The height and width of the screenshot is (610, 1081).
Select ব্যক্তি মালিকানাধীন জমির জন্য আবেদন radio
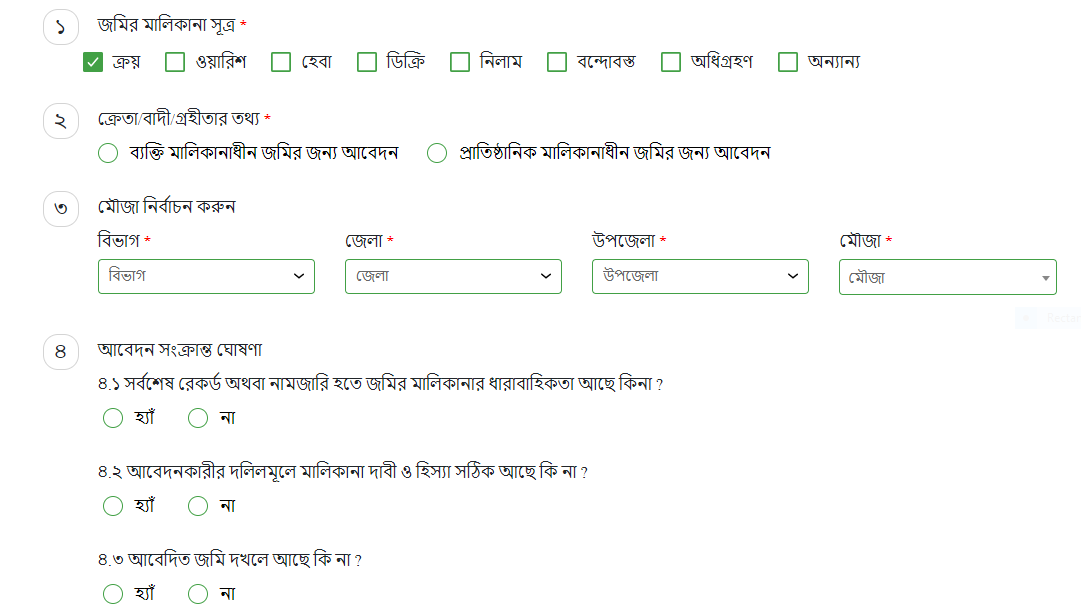point(108,153)
